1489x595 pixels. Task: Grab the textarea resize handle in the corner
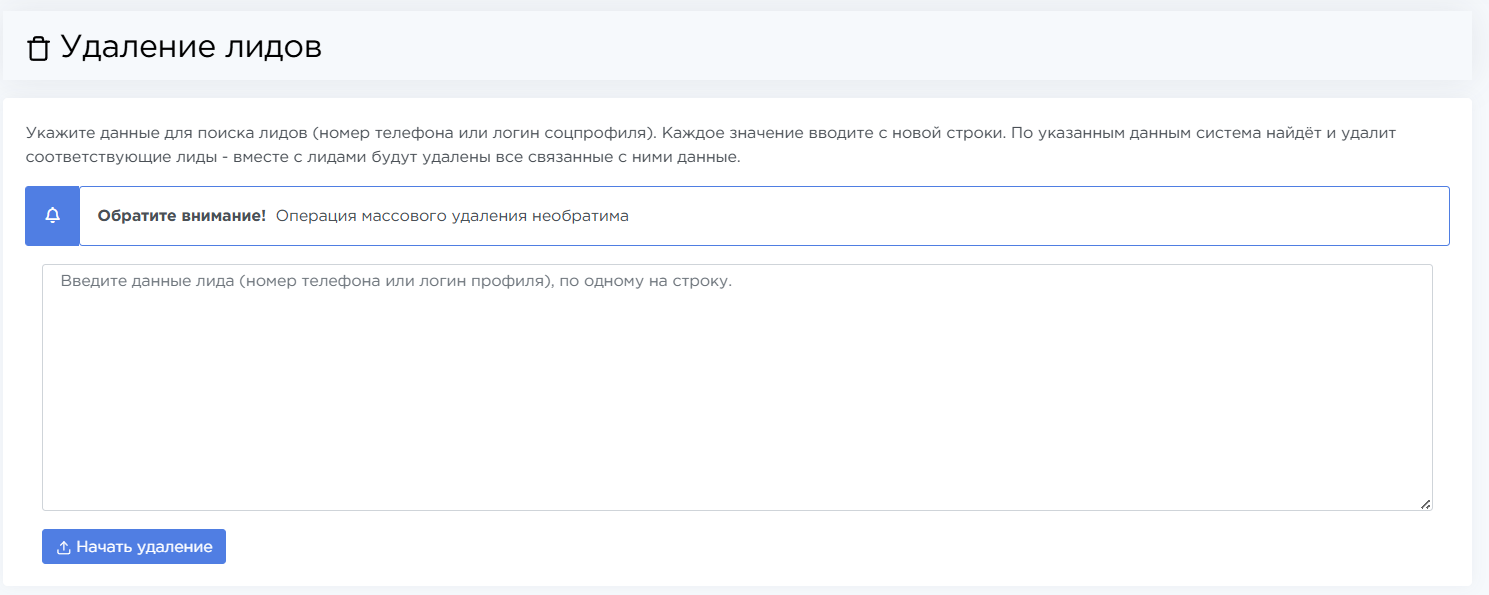pyautogui.click(x=1425, y=504)
